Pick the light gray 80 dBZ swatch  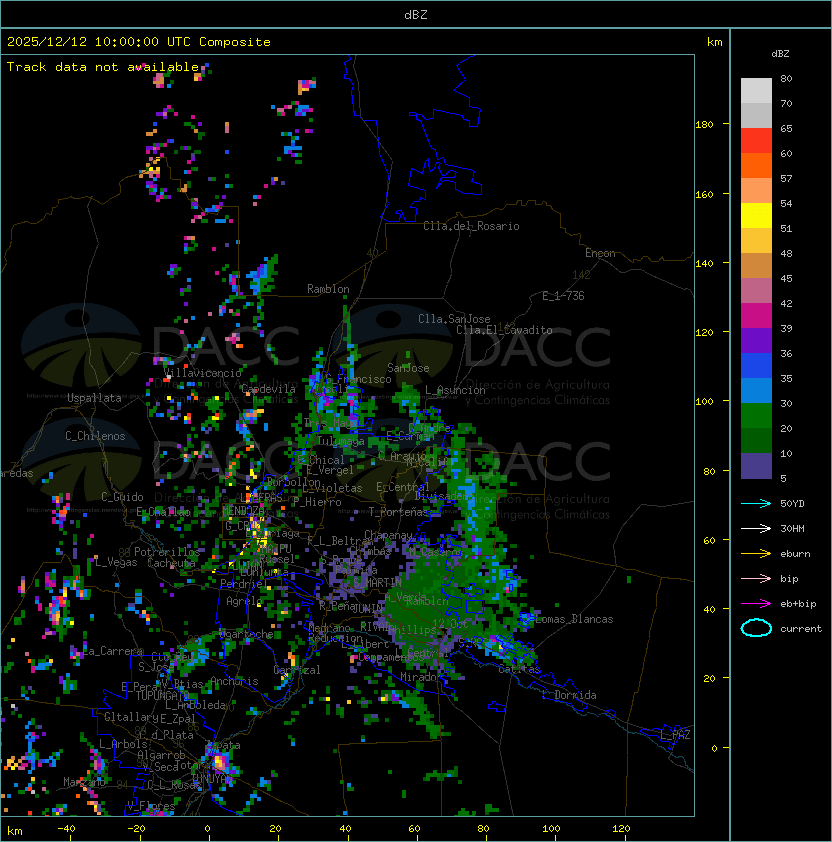click(x=756, y=90)
